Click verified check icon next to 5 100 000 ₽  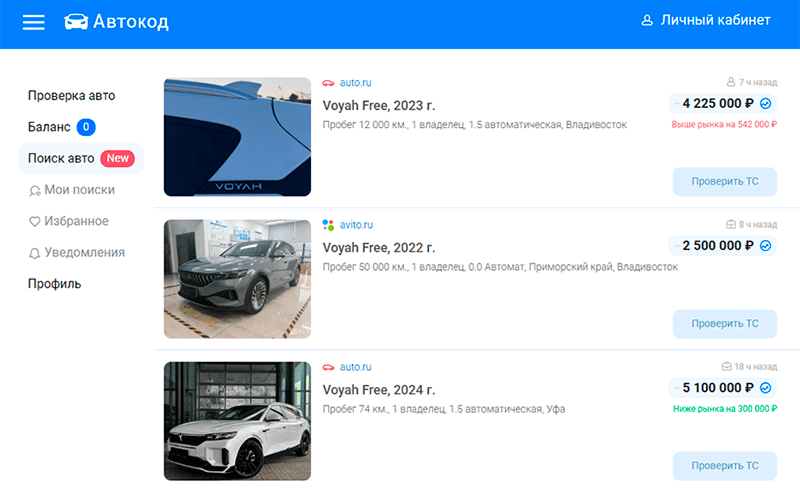click(765, 388)
